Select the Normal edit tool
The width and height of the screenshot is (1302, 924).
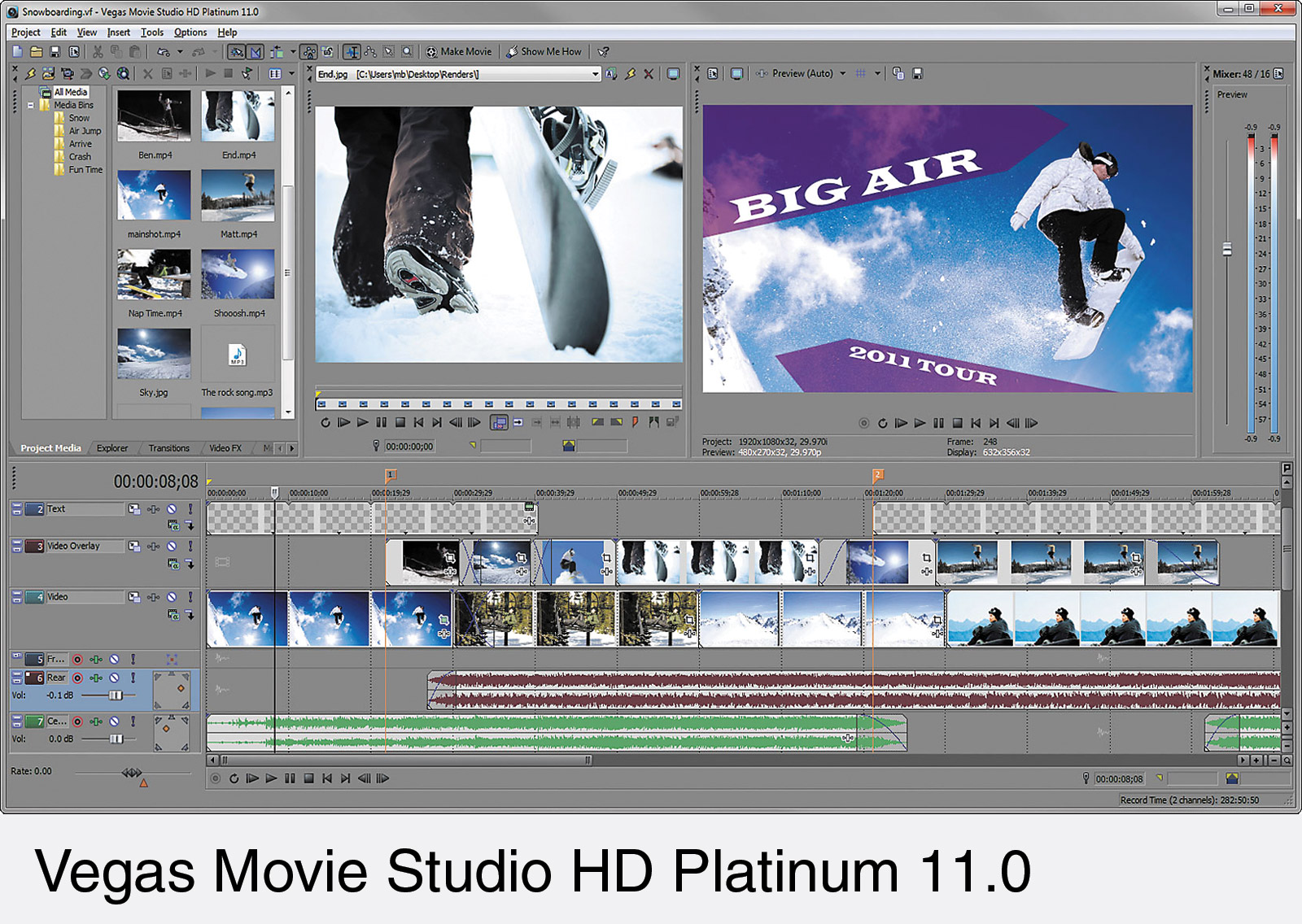click(352, 51)
